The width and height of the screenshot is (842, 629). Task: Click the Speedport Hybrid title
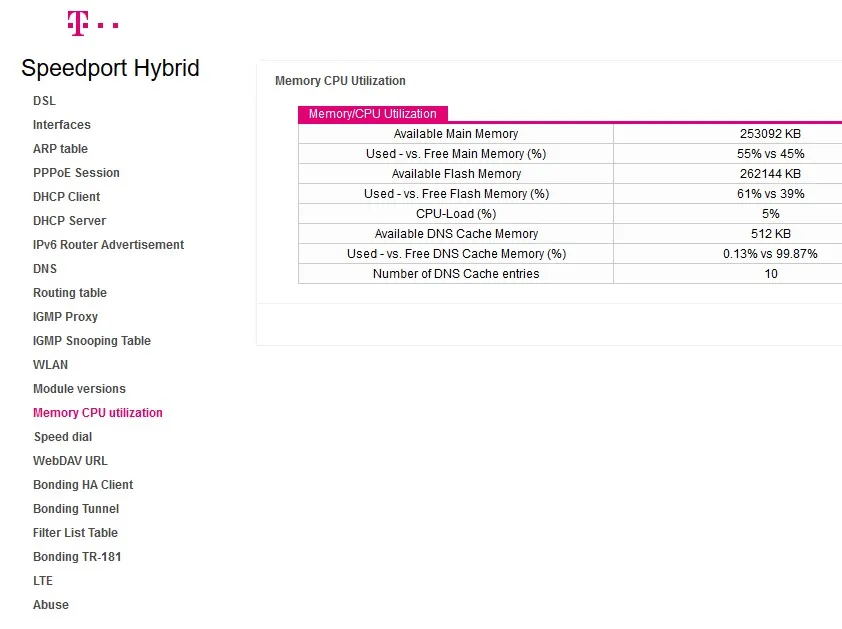click(111, 68)
